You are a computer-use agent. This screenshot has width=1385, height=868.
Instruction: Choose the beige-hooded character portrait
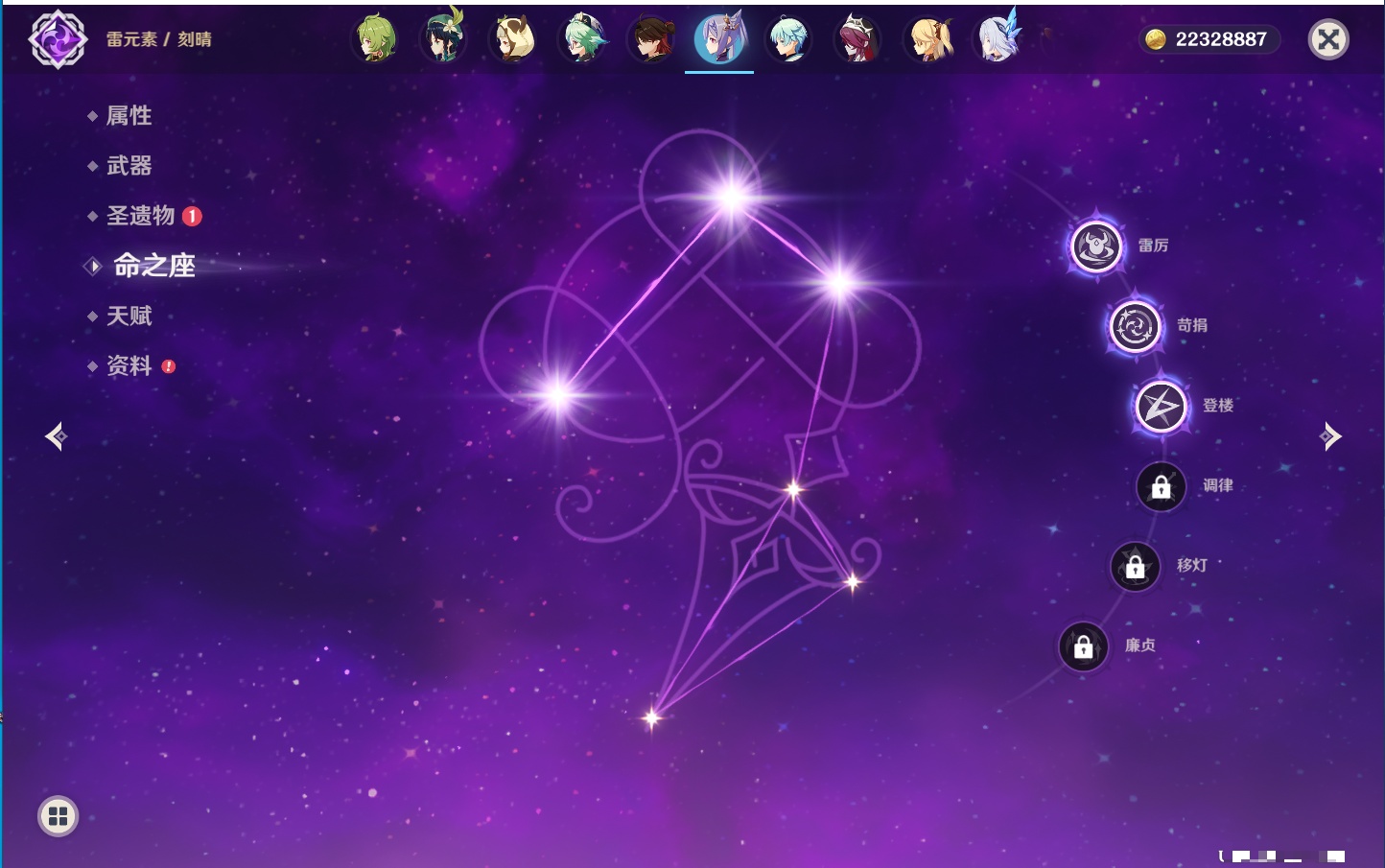tap(513, 39)
